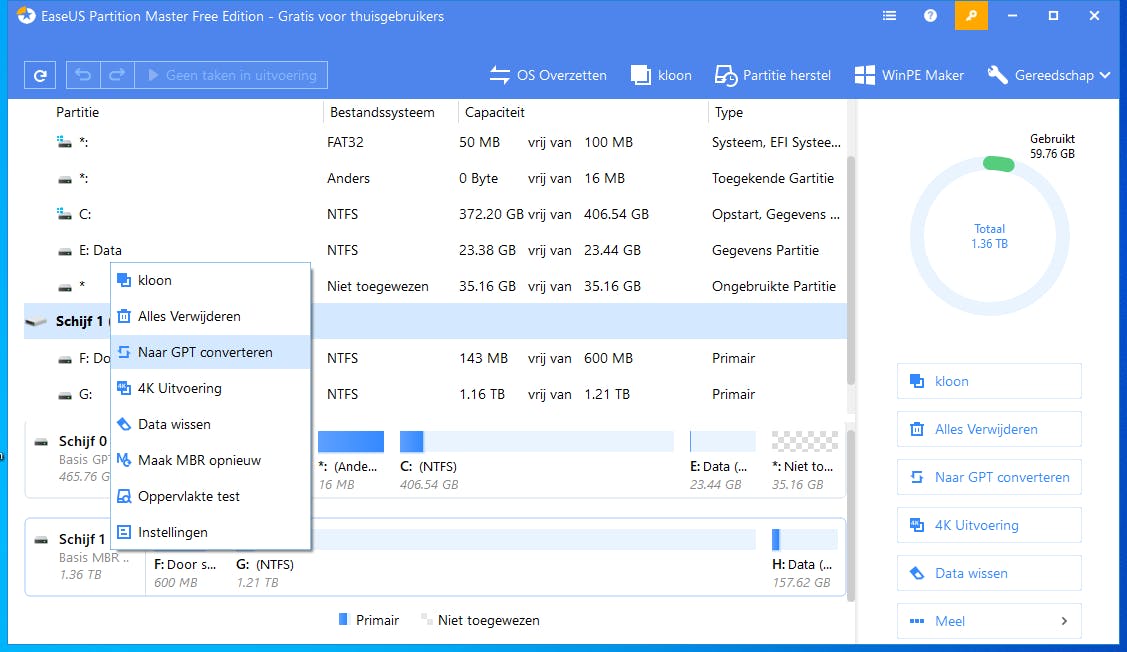The image size is (1127, 652).
Task: Click the Niet toegewezen legend entry
Action: tap(480, 620)
